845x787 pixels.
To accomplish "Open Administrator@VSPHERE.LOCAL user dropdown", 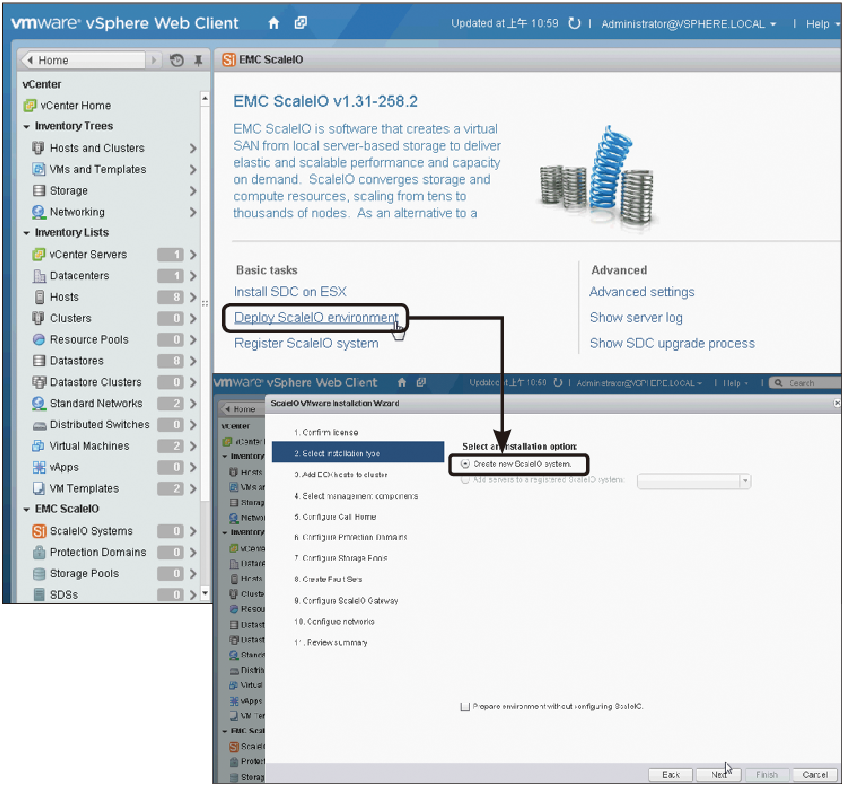I will tap(689, 24).
